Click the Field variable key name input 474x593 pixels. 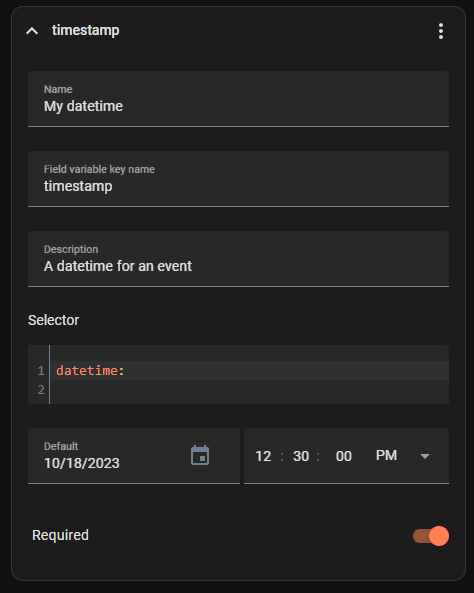pos(238,179)
